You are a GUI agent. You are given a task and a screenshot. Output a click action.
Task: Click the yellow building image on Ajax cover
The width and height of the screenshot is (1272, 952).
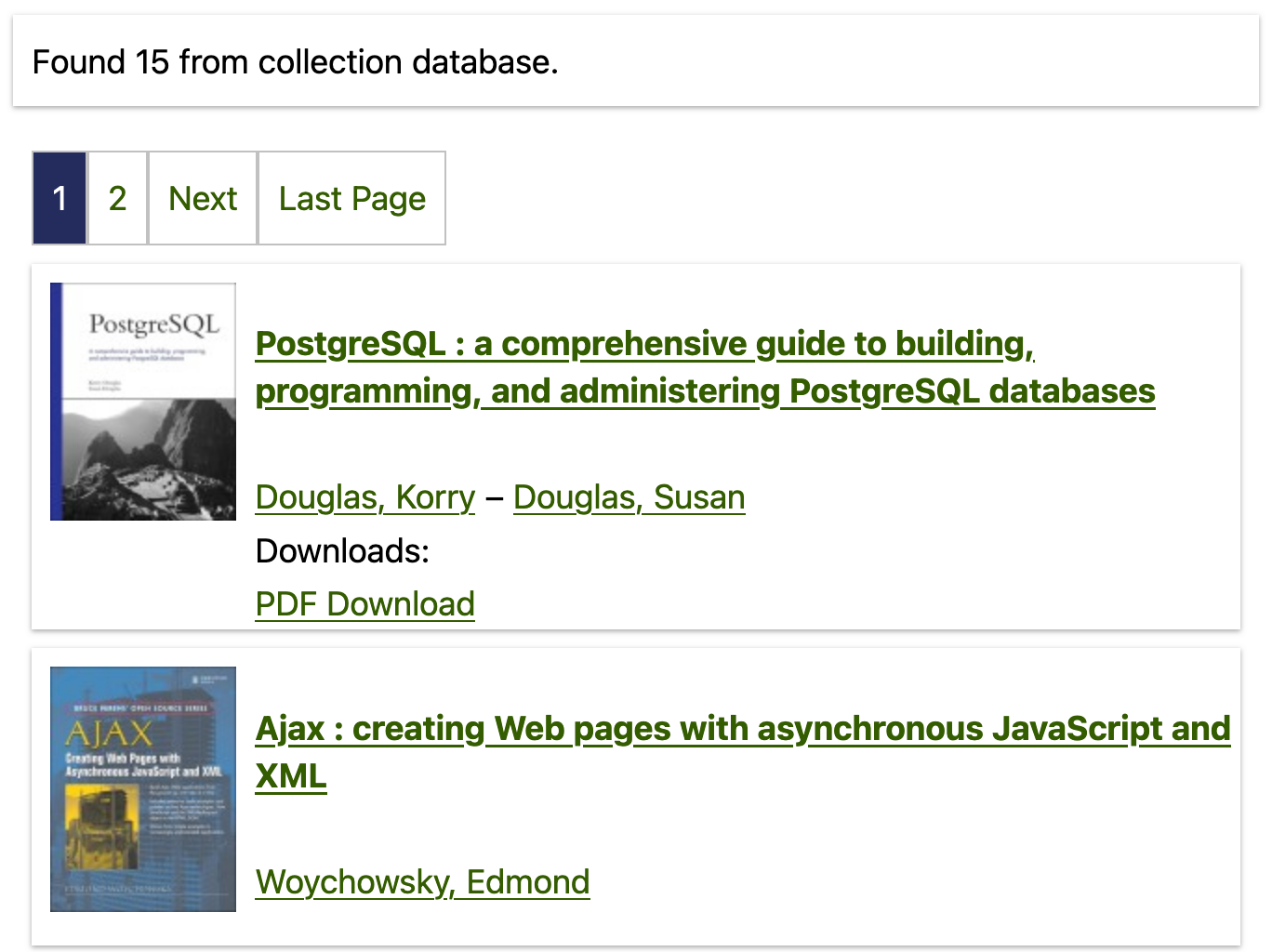(102, 826)
